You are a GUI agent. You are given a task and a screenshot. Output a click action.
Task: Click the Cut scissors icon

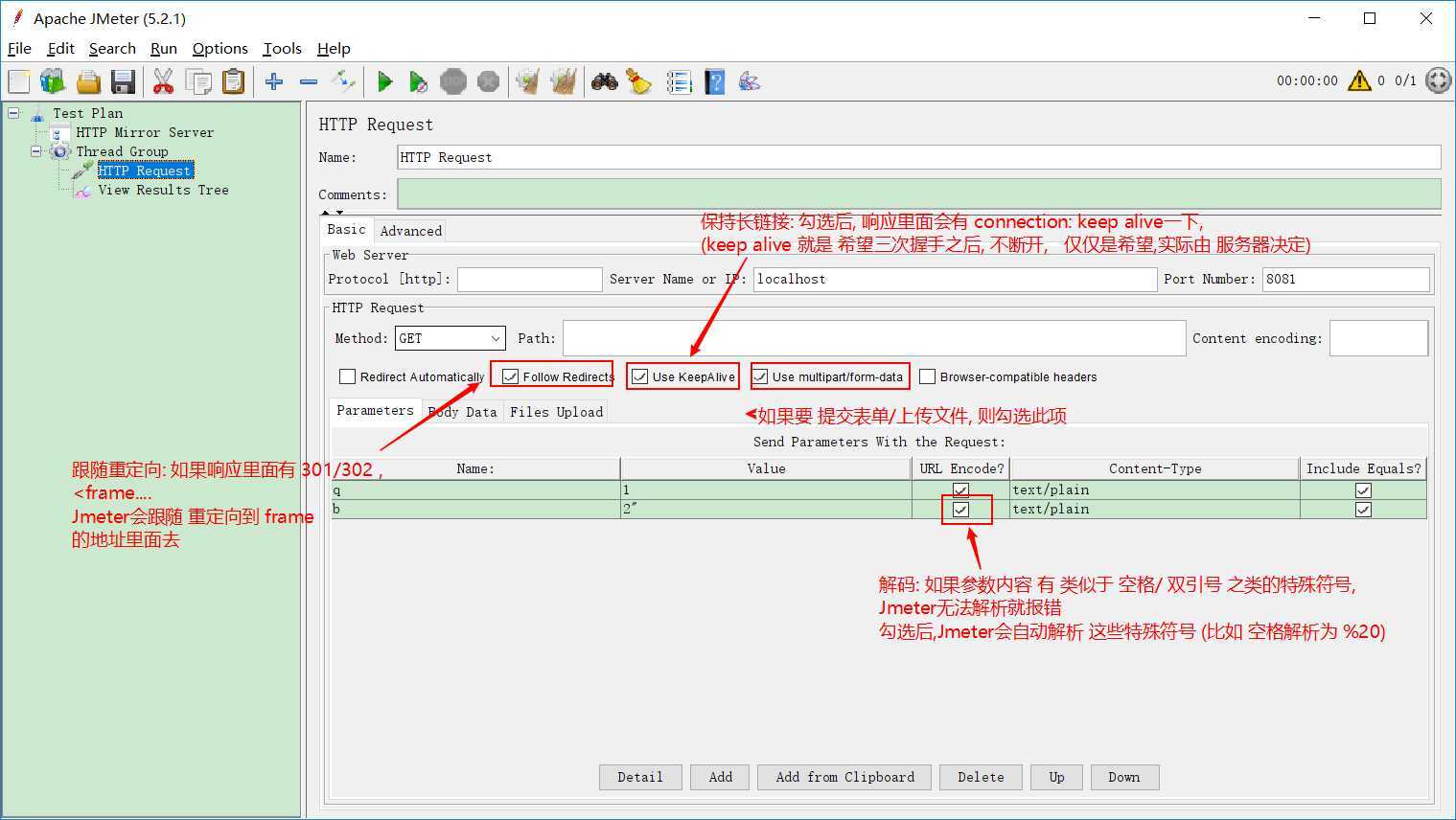pyautogui.click(x=164, y=81)
